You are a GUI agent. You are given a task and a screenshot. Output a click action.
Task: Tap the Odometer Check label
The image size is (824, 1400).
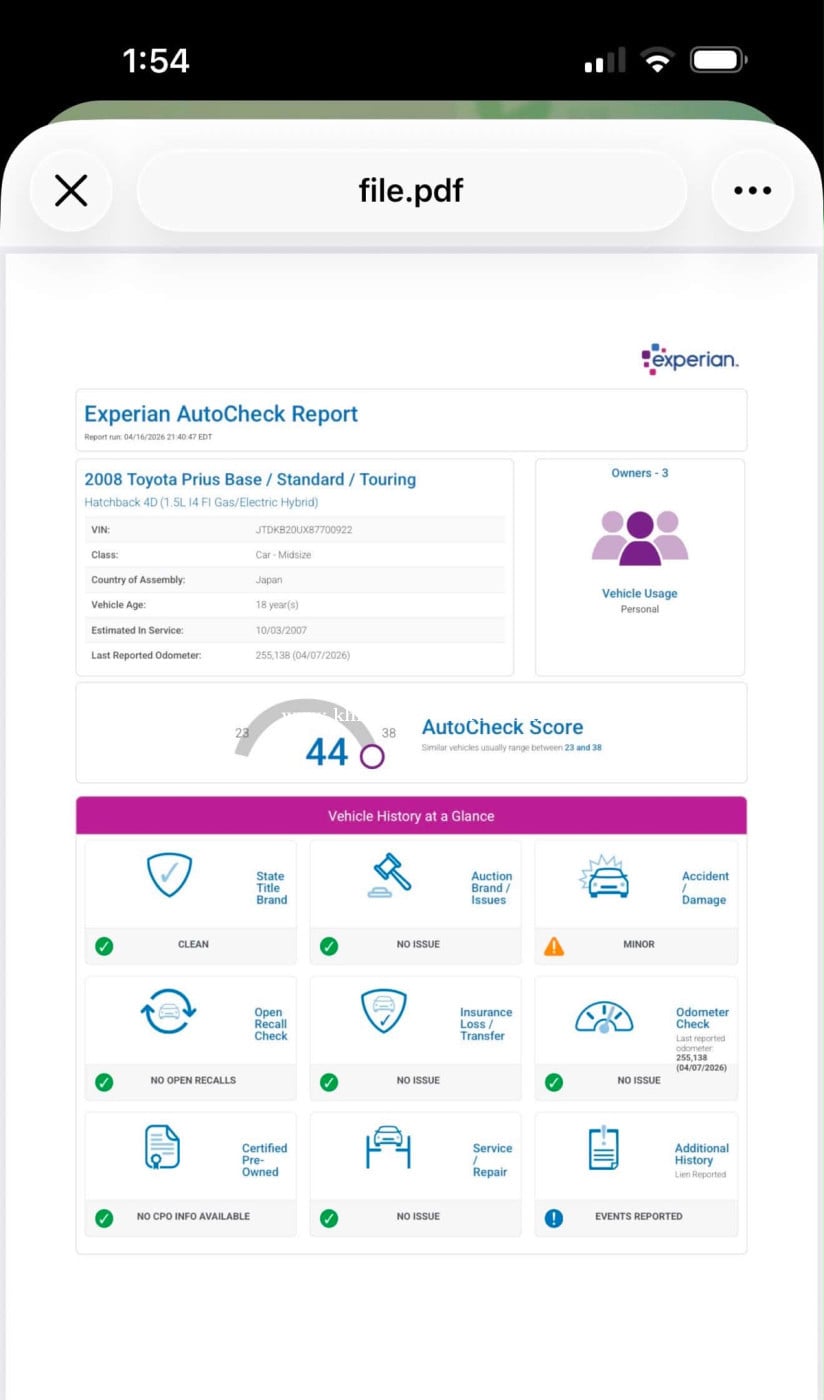(702, 1018)
